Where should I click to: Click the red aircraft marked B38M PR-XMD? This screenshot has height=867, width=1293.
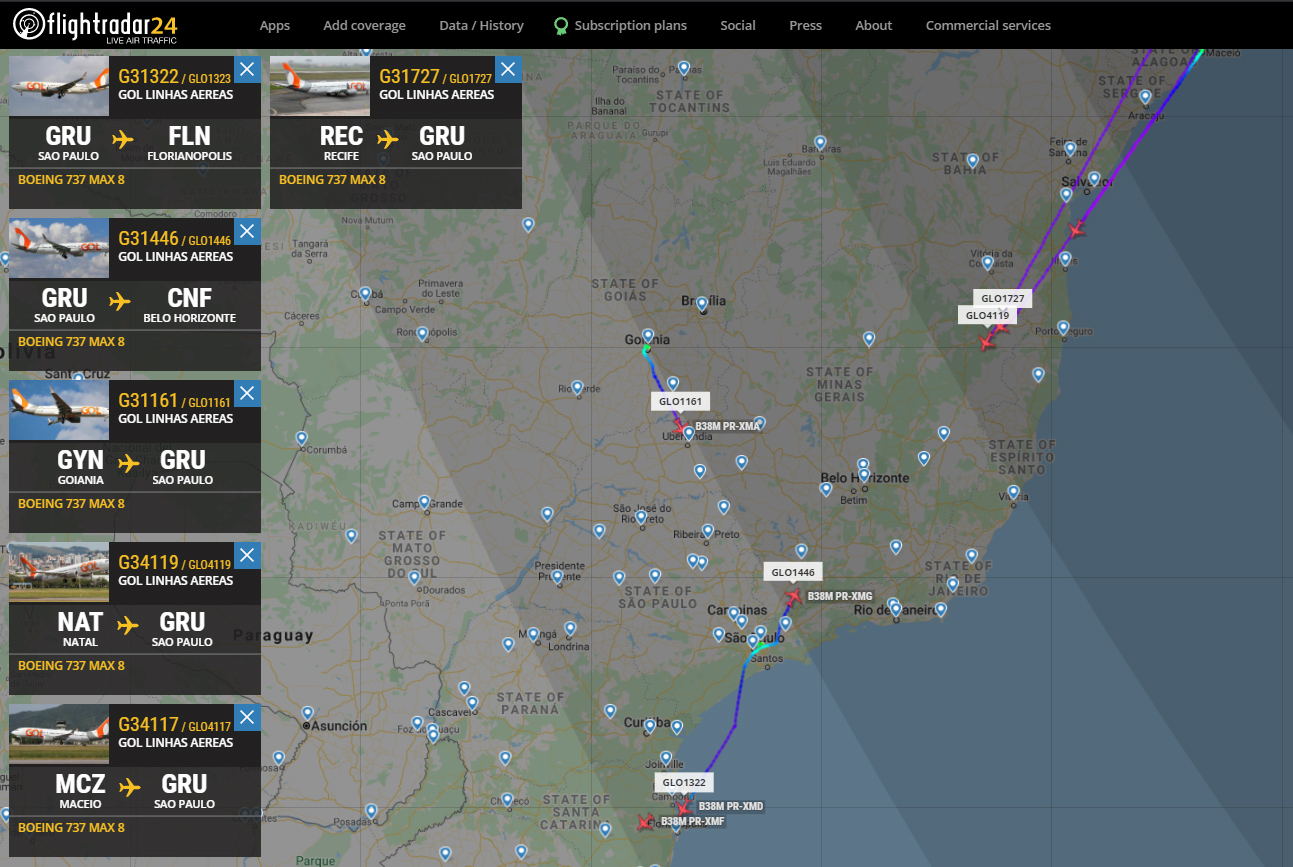click(x=683, y=807)
